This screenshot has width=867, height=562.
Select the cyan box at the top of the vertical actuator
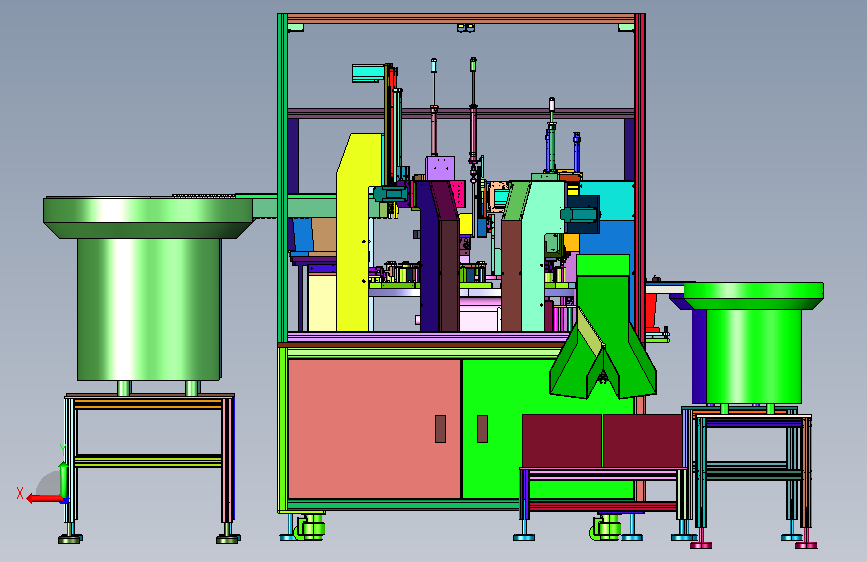click(x=368, y=73)
